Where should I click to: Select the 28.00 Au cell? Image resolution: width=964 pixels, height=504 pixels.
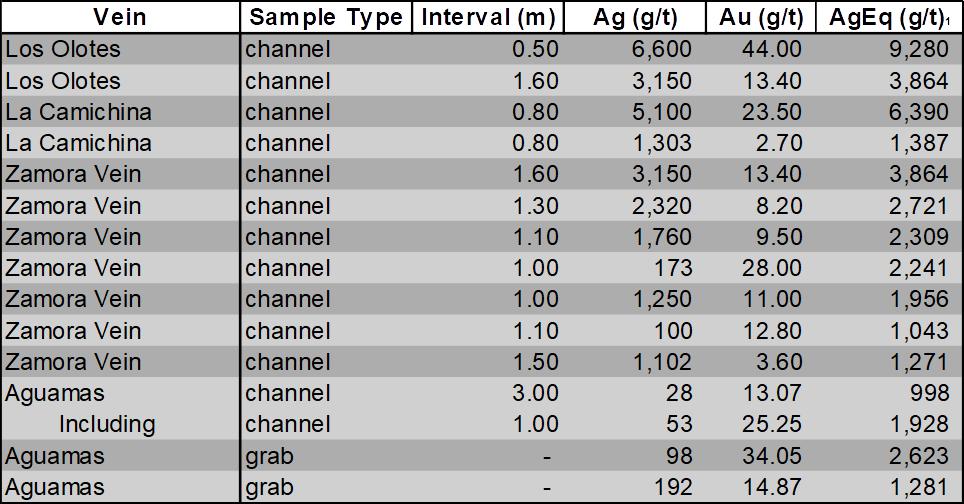coord(772,268)
